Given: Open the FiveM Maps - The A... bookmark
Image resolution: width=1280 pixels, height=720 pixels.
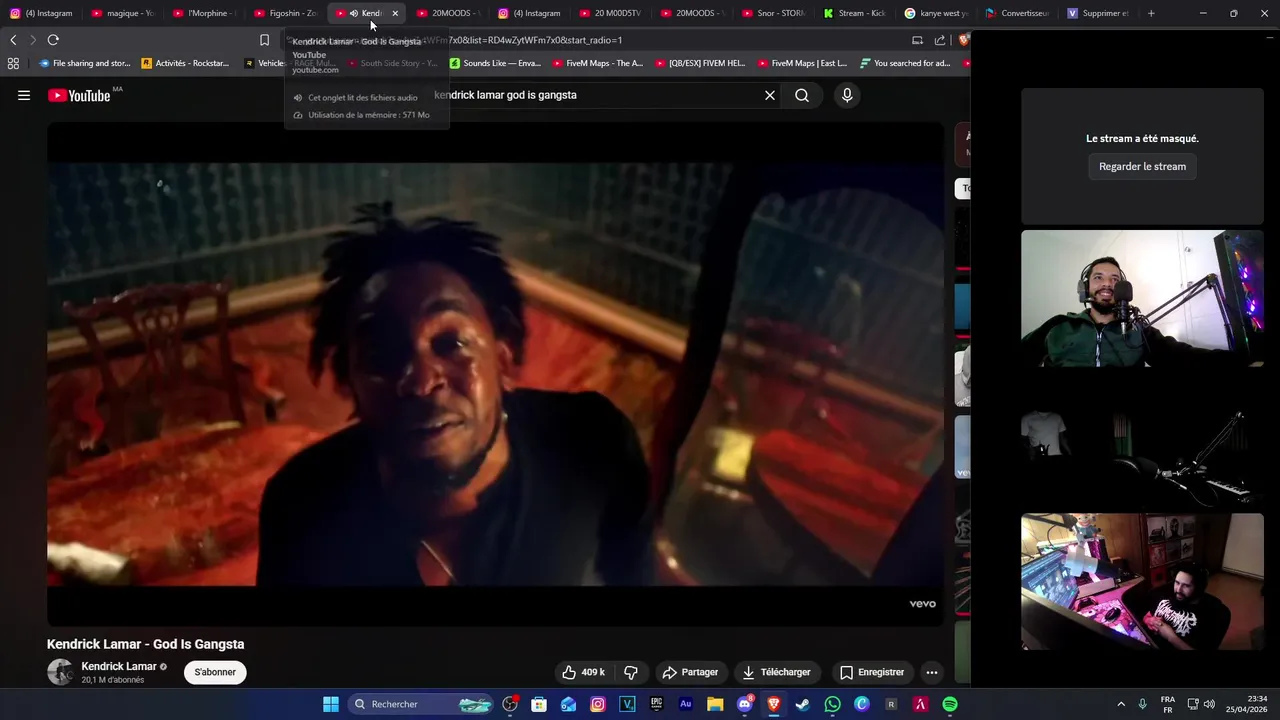Looking at the screenshot, I should tap(598, 63).
